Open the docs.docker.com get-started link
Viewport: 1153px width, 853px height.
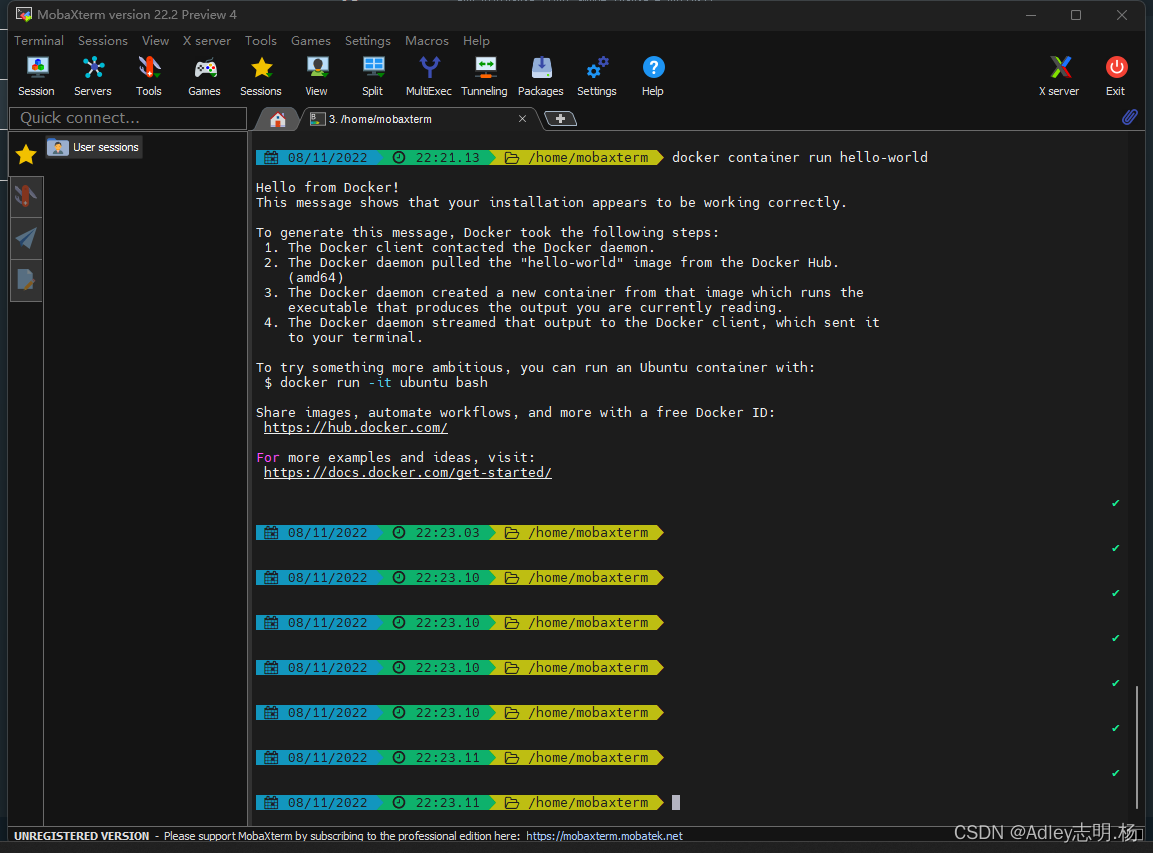pos(408,472)
